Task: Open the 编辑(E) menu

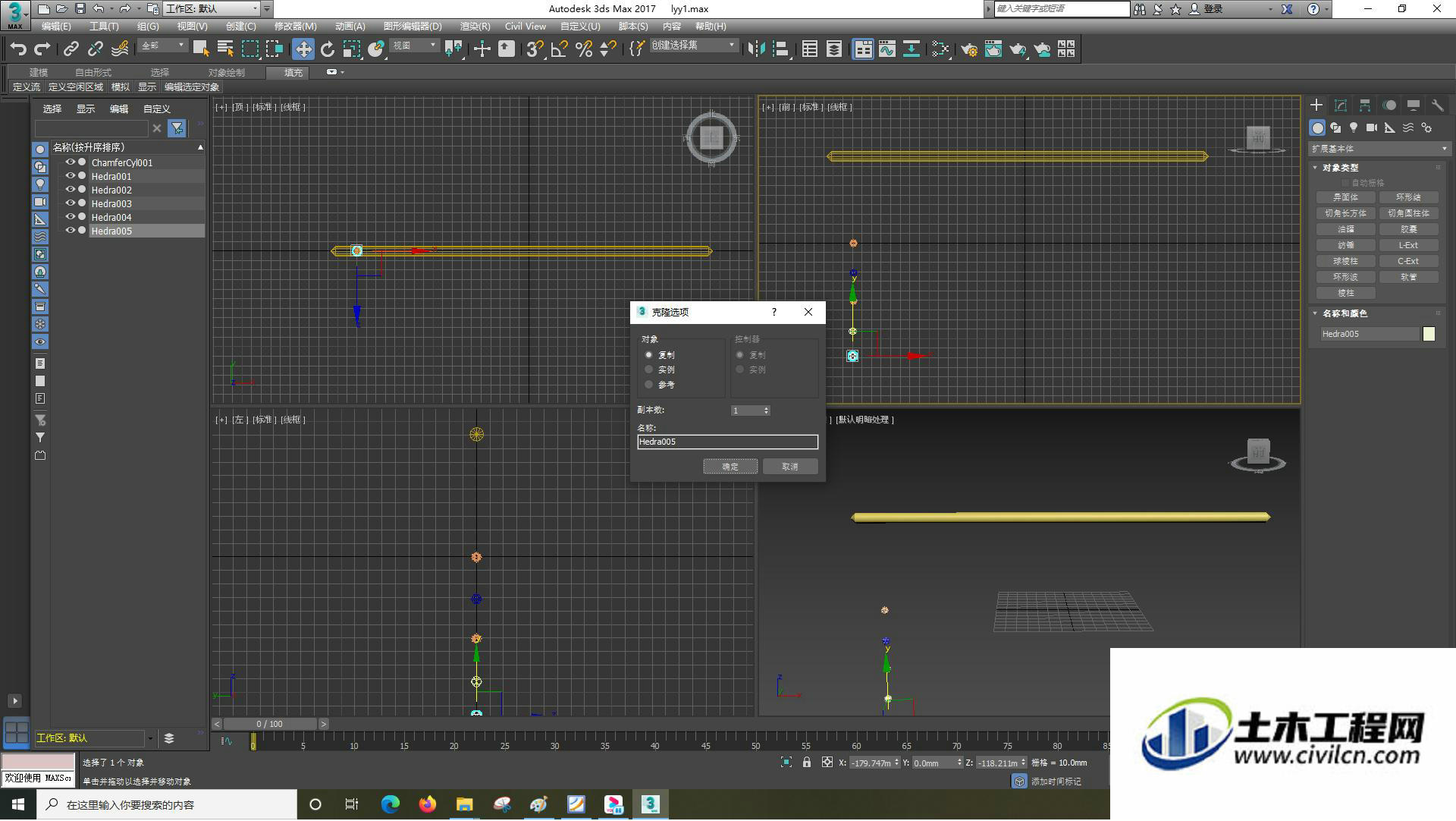Action: pos(56,27)
